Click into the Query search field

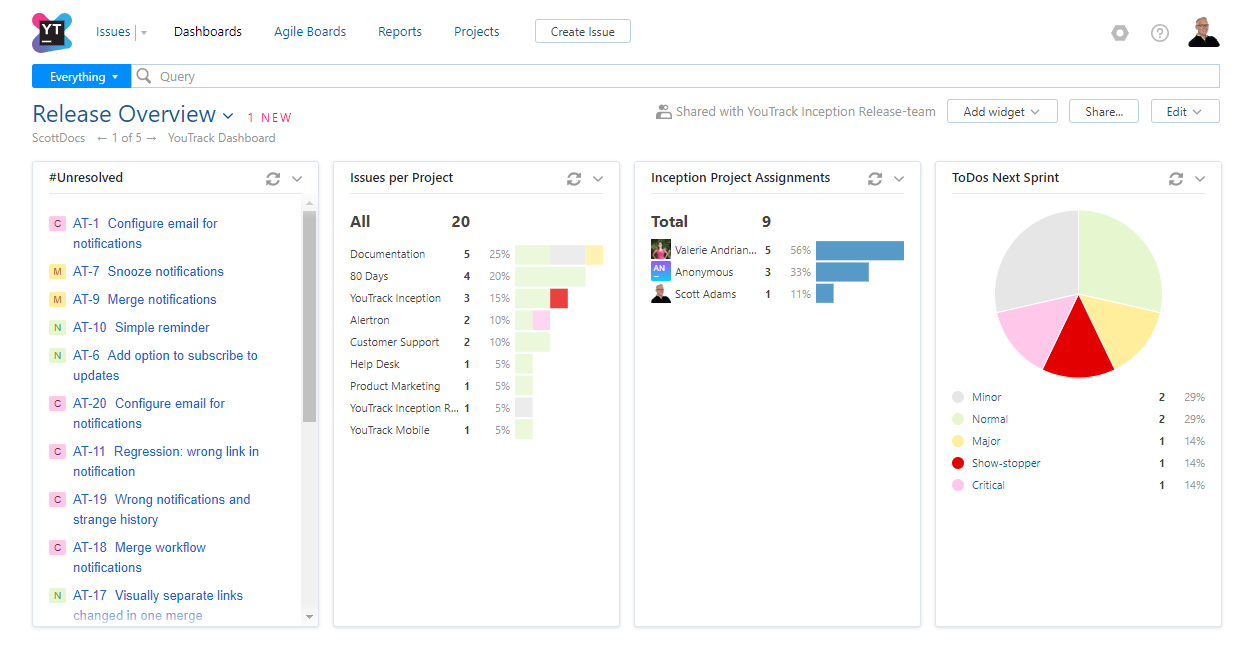(x=680, y=77)
